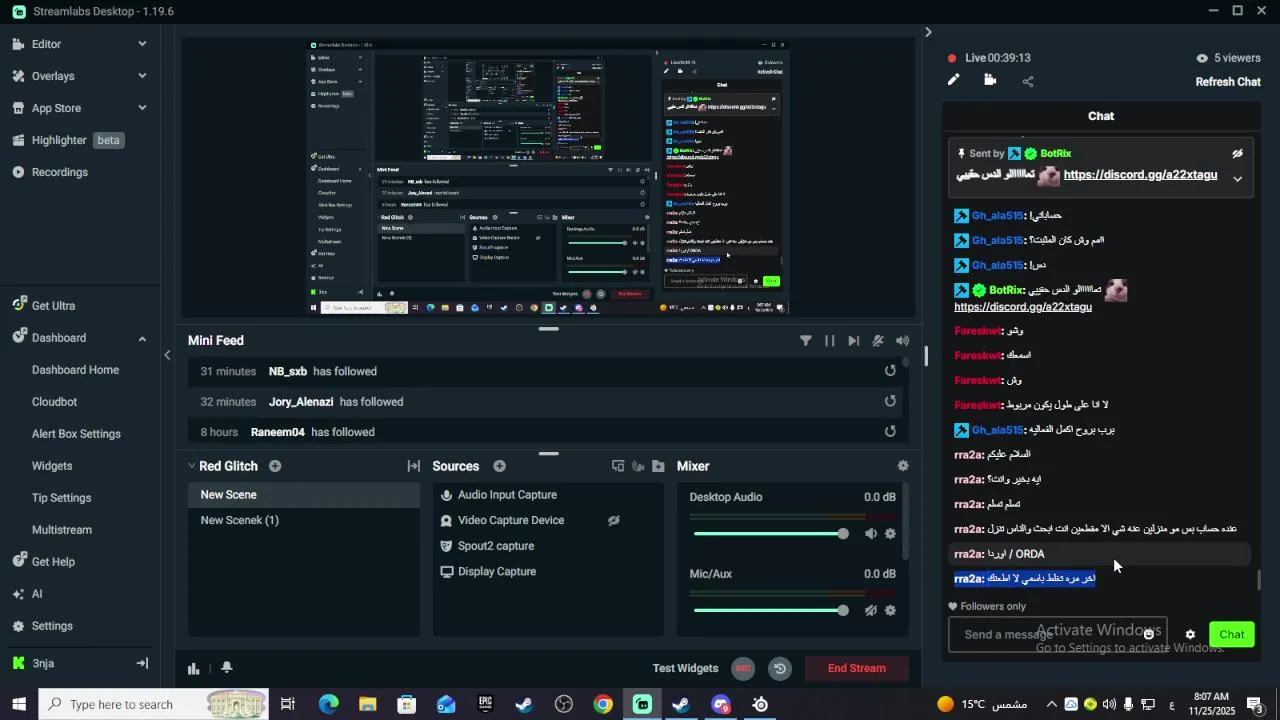Viewport: 1280px width, 720px height.
Task: Edit stream info pencil icon
Action: point(953,81)
